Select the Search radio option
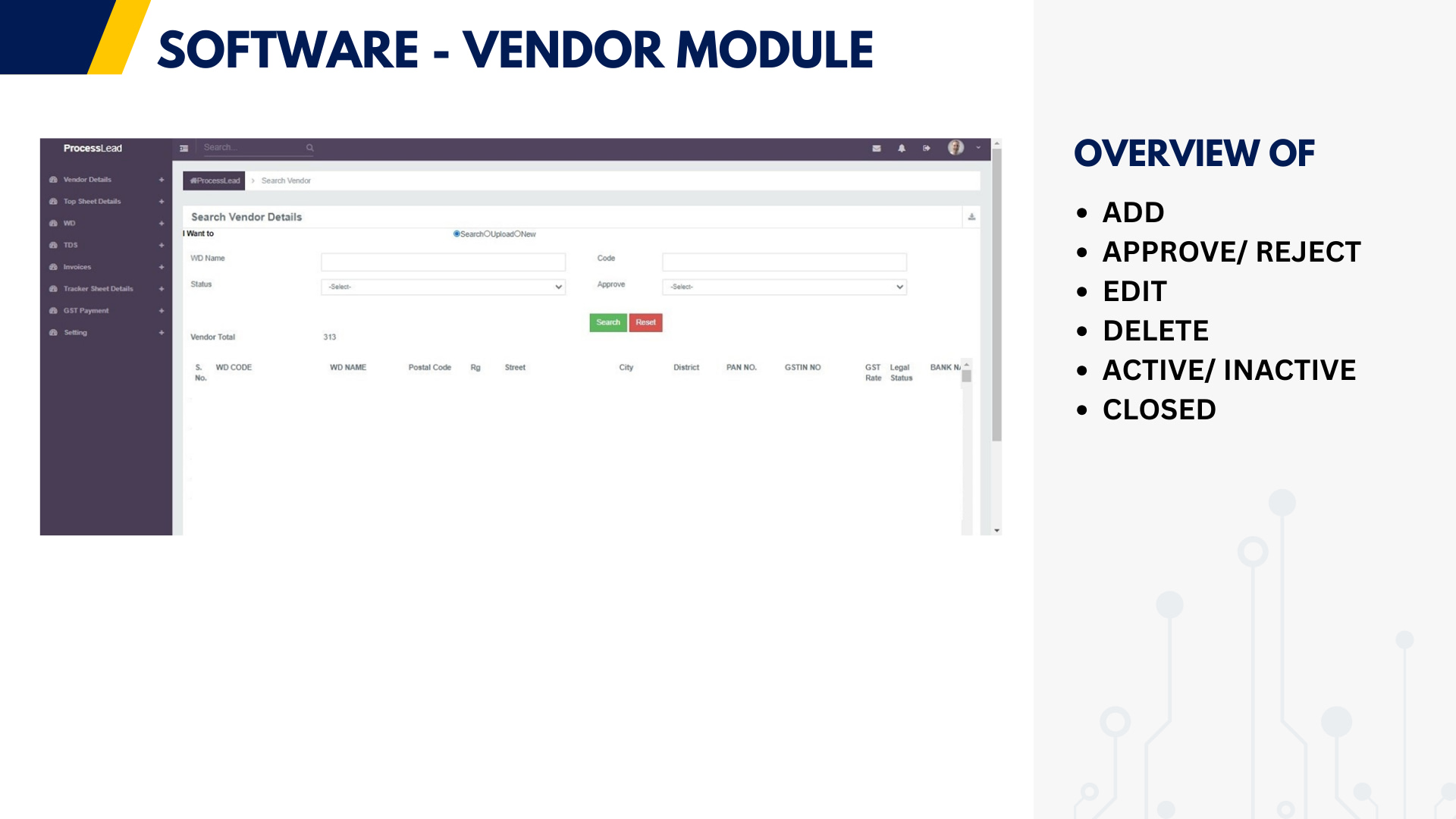This screenshot has height=819, width=1456. 457,234
